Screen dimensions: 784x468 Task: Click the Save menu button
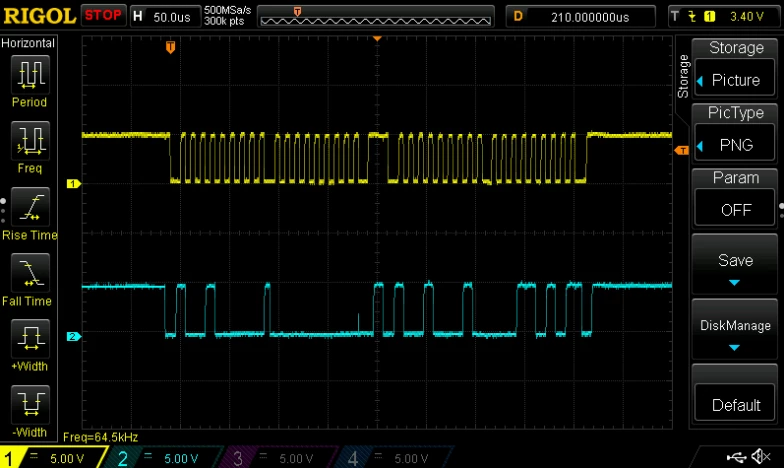pos(734,264)
